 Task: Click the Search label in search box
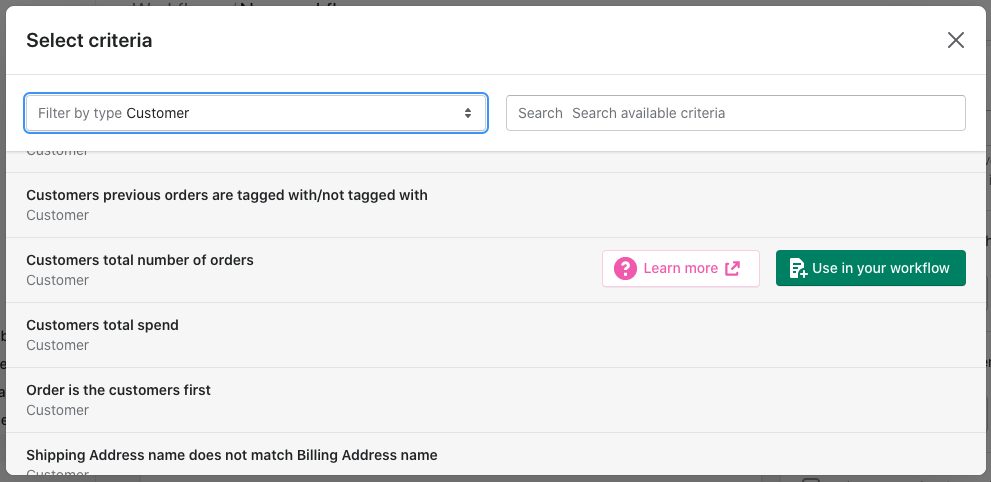pyautogui.click(x=540, y=113)
